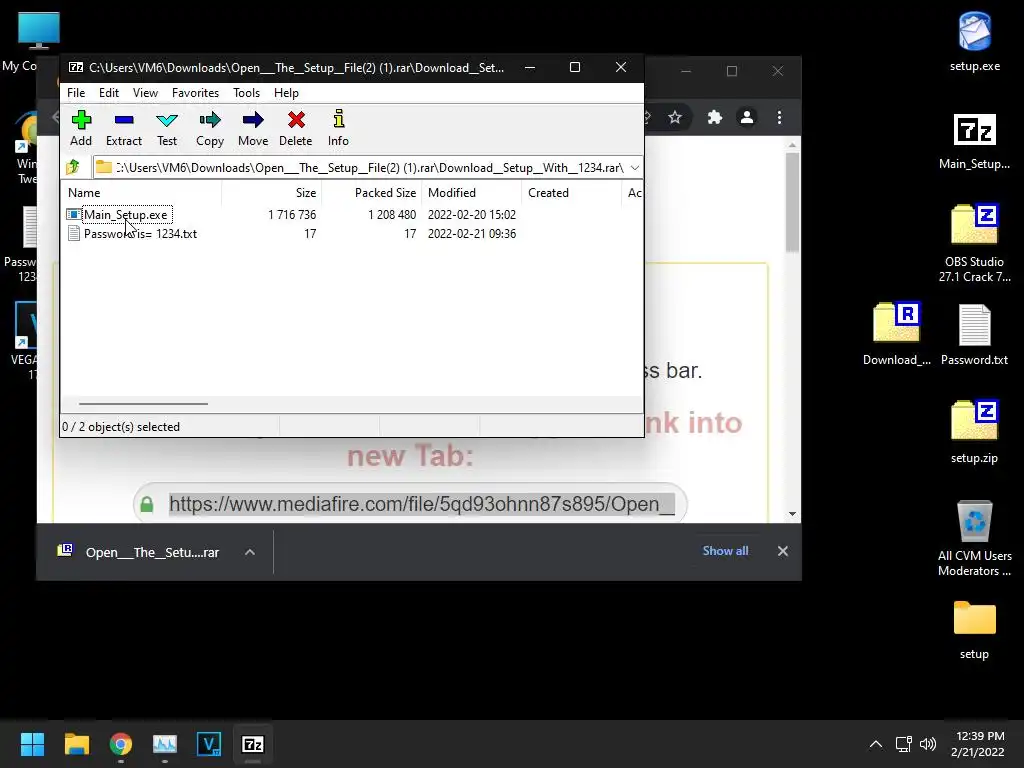Expand the address path dropdown

[x=635, y=168]
